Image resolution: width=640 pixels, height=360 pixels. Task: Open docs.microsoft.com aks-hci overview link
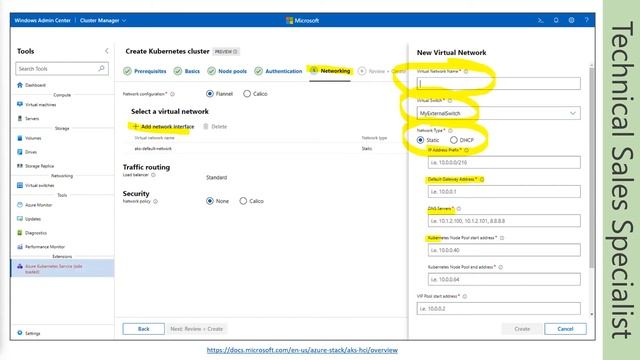(x=302, y=350)
